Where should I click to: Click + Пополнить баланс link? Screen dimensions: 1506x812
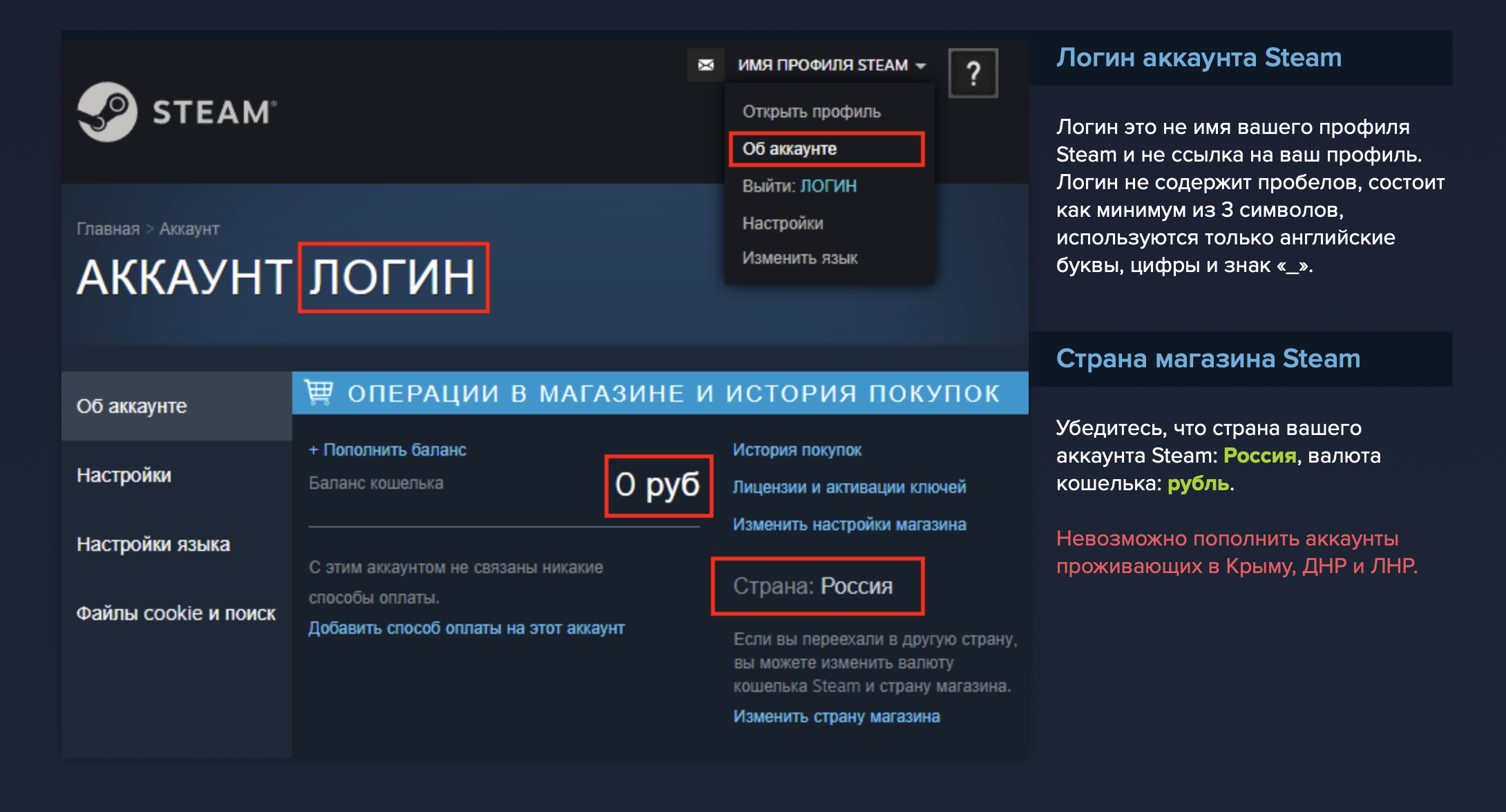click(x=387, y=449)
